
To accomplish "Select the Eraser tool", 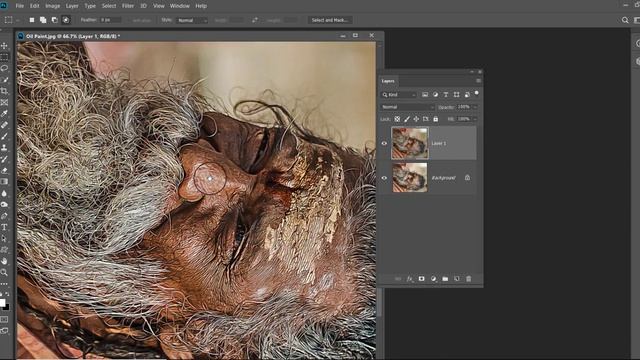I will coord(4,170).
